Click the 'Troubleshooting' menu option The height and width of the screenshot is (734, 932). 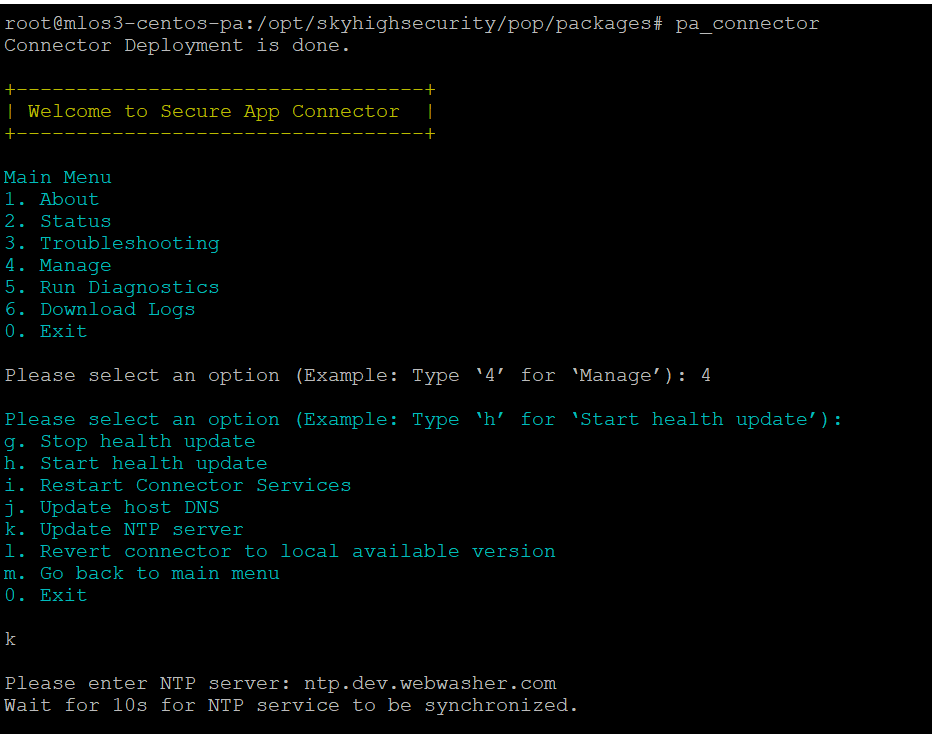tap(111, 243)
